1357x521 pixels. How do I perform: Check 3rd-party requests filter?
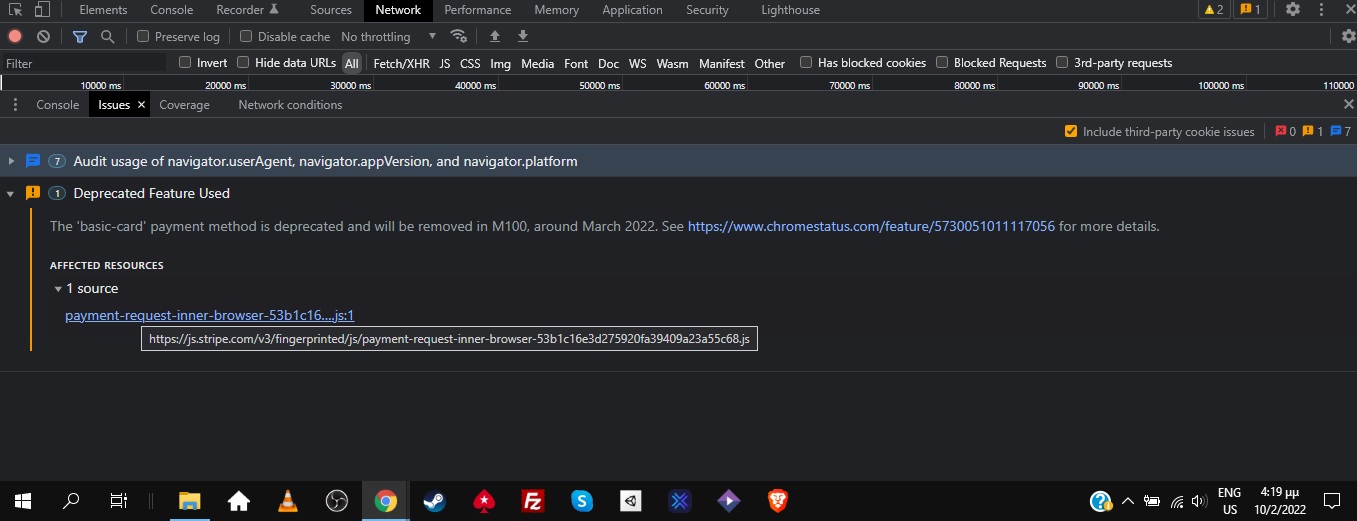[1062, 62]
